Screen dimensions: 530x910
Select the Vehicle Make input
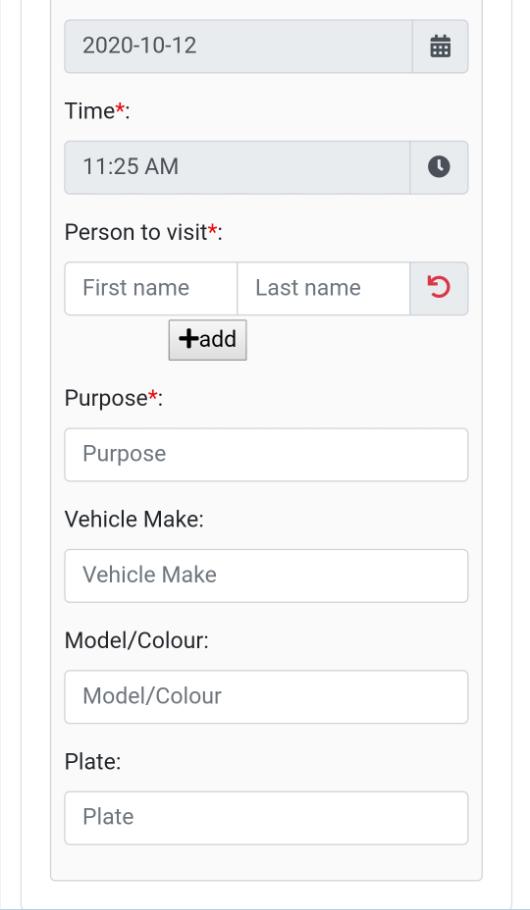266,576
